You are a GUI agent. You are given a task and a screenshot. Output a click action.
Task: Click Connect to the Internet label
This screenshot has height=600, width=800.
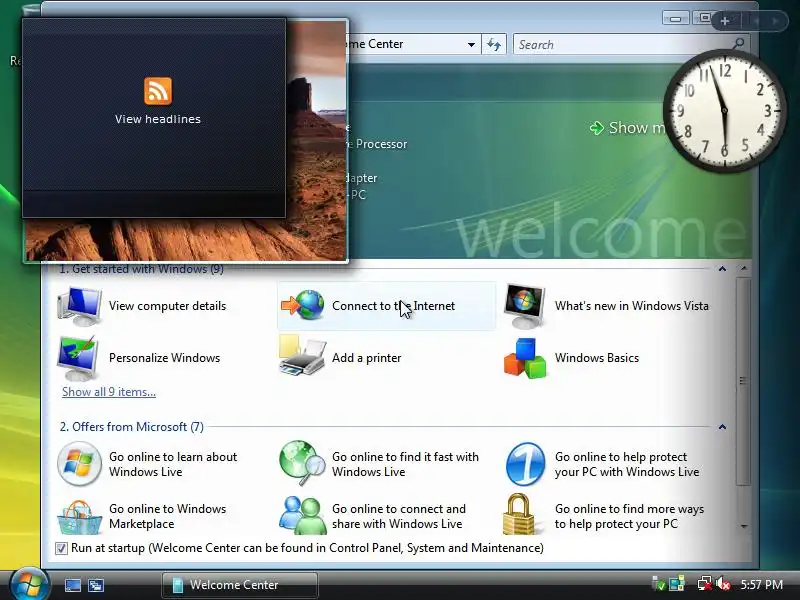[393, 306]
